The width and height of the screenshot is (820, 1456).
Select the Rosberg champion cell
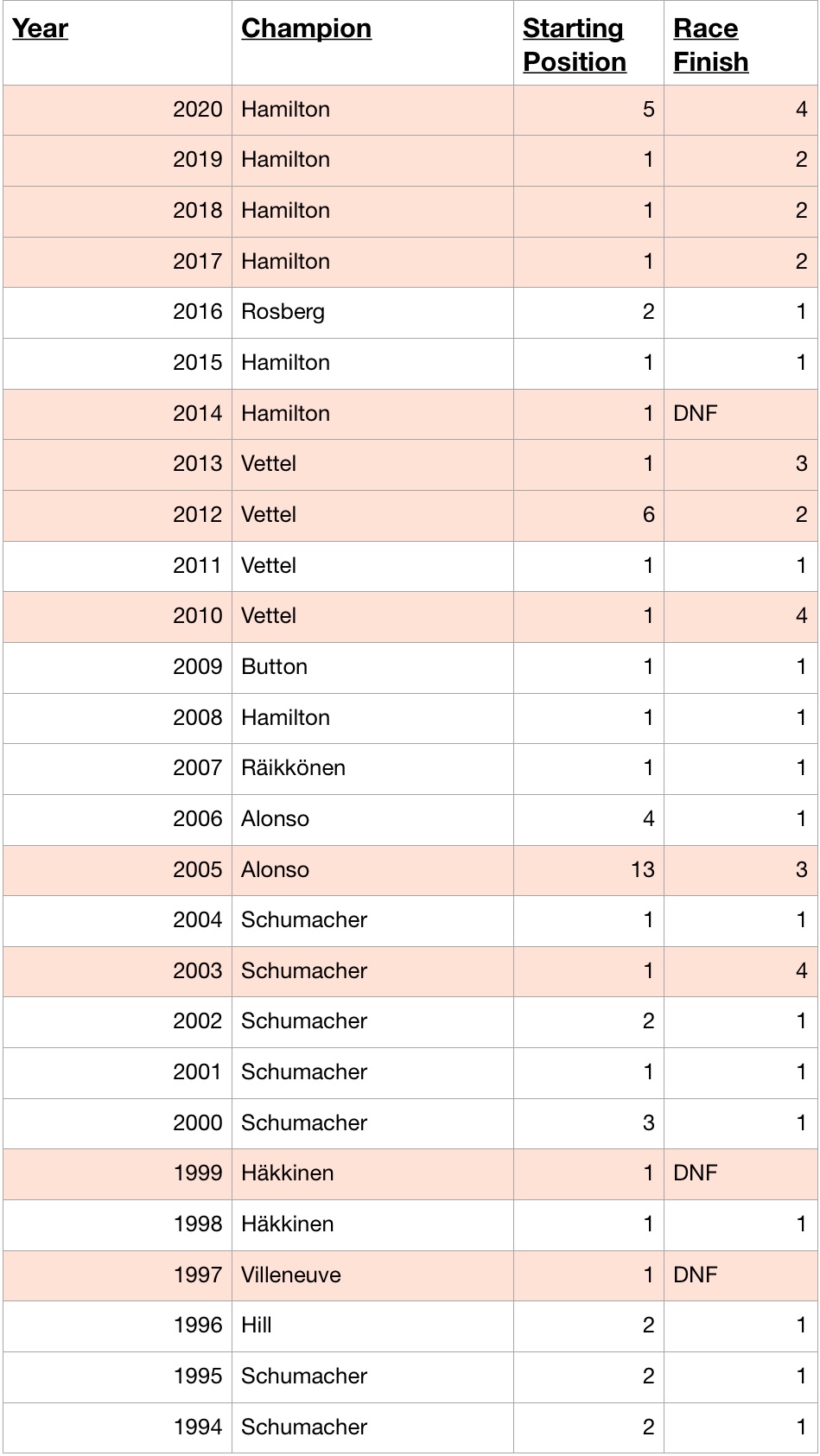point(283,312)
